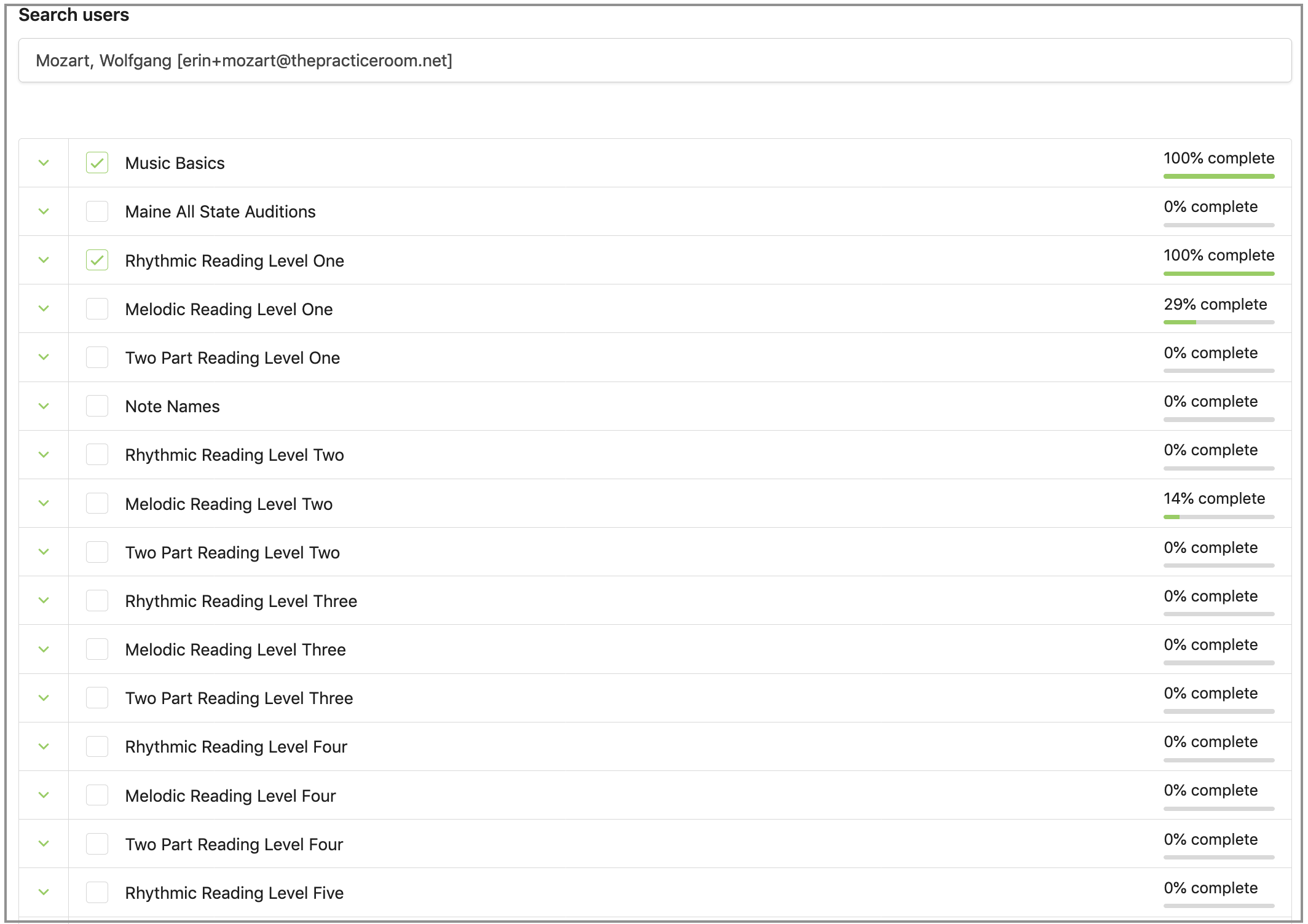
Task: Expand Melodic Reading Level Two chevron
Action: coord(44,503)
